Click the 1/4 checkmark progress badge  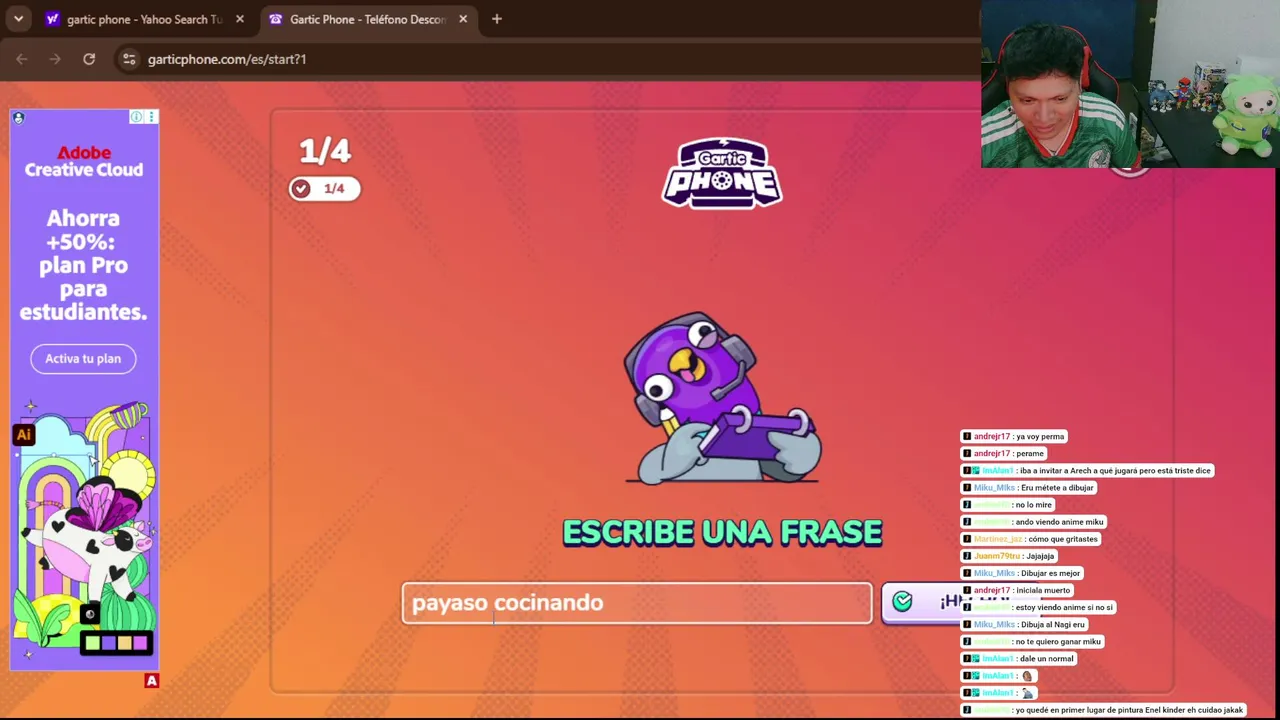click(324, 188)
